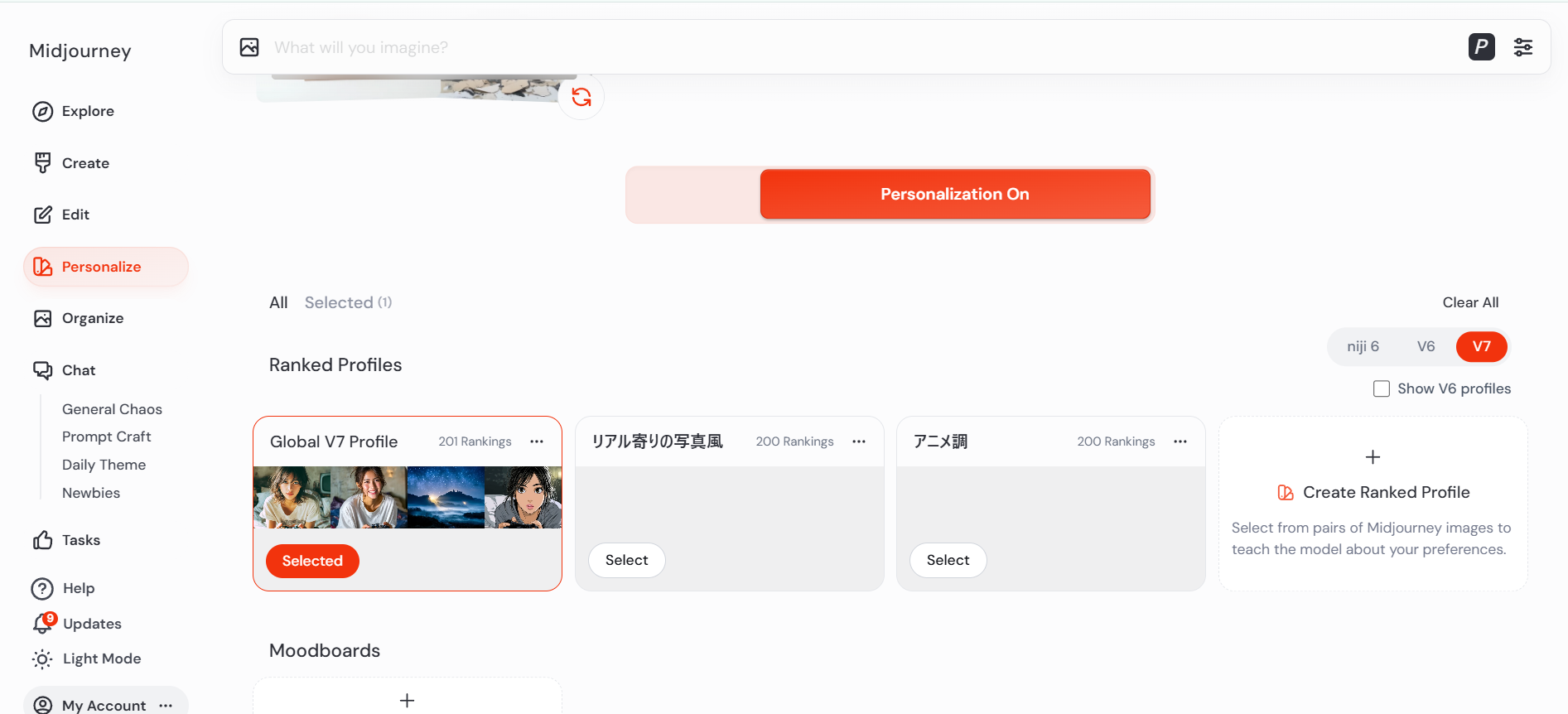
Task: Select the niji 6 version option
Action: 1363,346
